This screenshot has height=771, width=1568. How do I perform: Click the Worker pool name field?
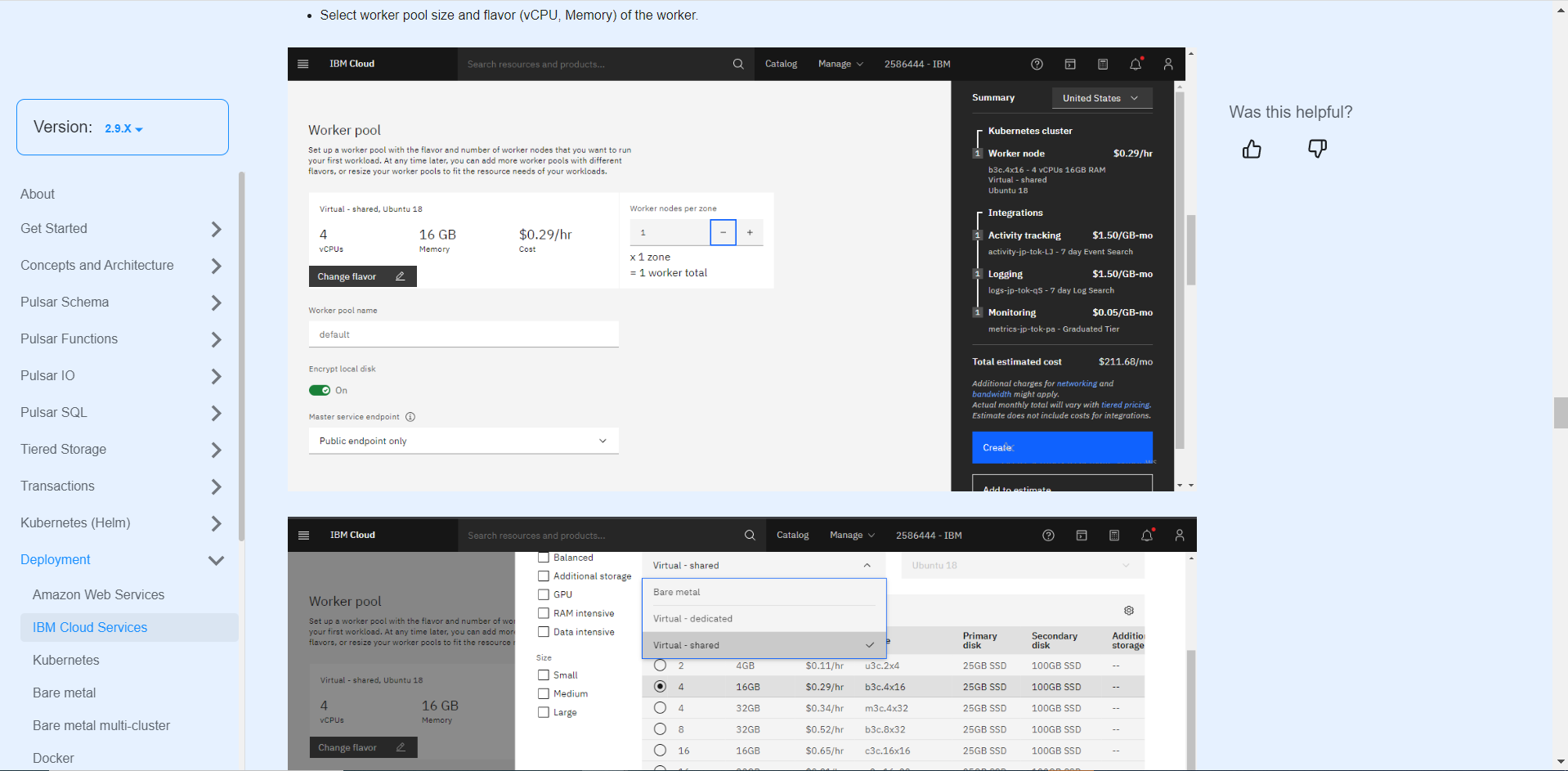(464, 334)
